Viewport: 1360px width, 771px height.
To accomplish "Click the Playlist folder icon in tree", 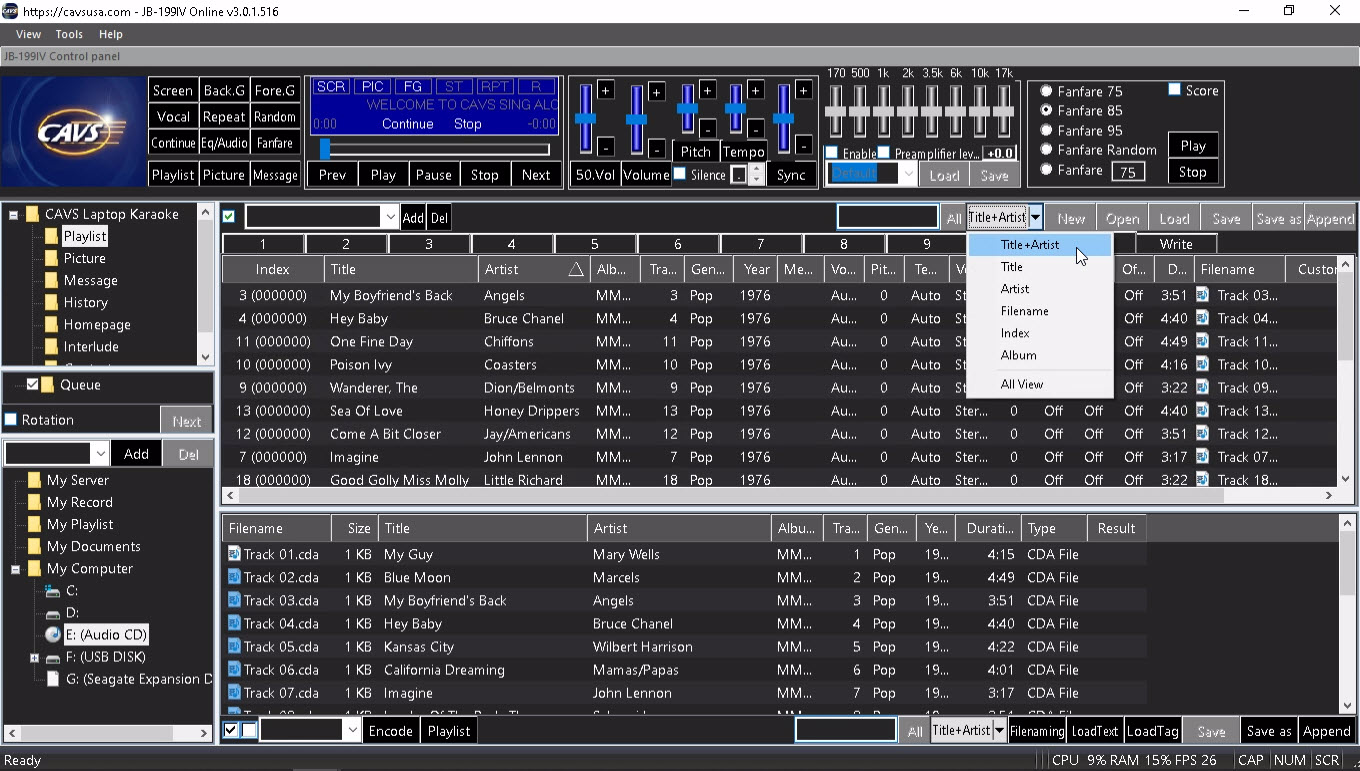I will [51, 237].
